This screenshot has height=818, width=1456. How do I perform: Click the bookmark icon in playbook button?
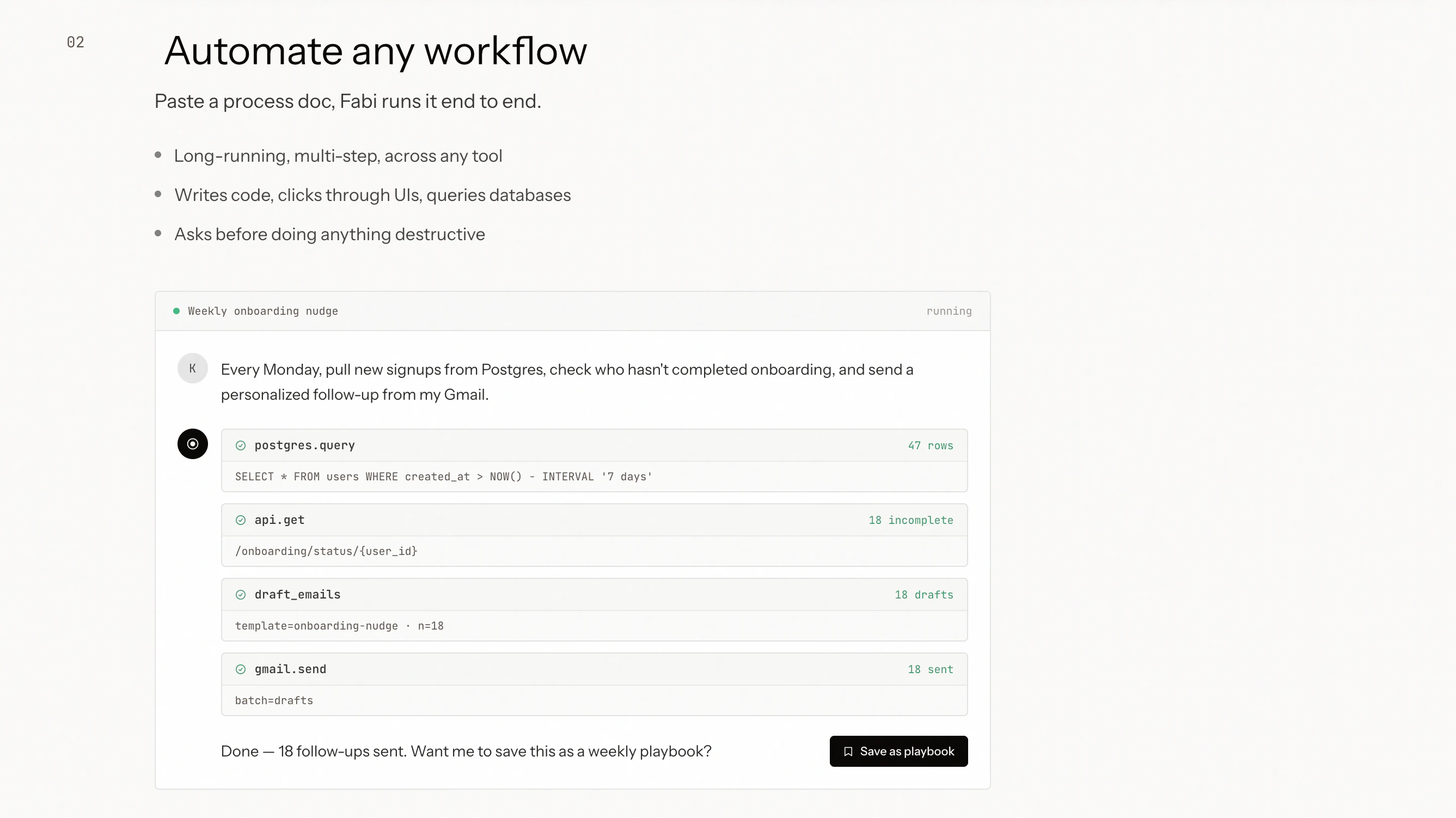(848, 752)
